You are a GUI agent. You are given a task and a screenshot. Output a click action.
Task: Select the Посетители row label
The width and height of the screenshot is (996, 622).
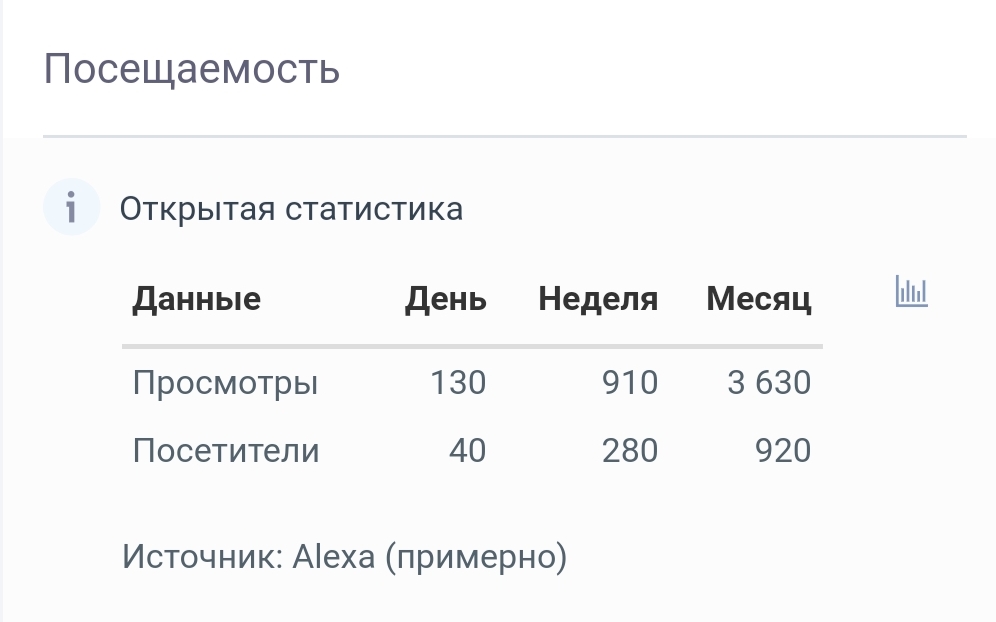[225, 450]
